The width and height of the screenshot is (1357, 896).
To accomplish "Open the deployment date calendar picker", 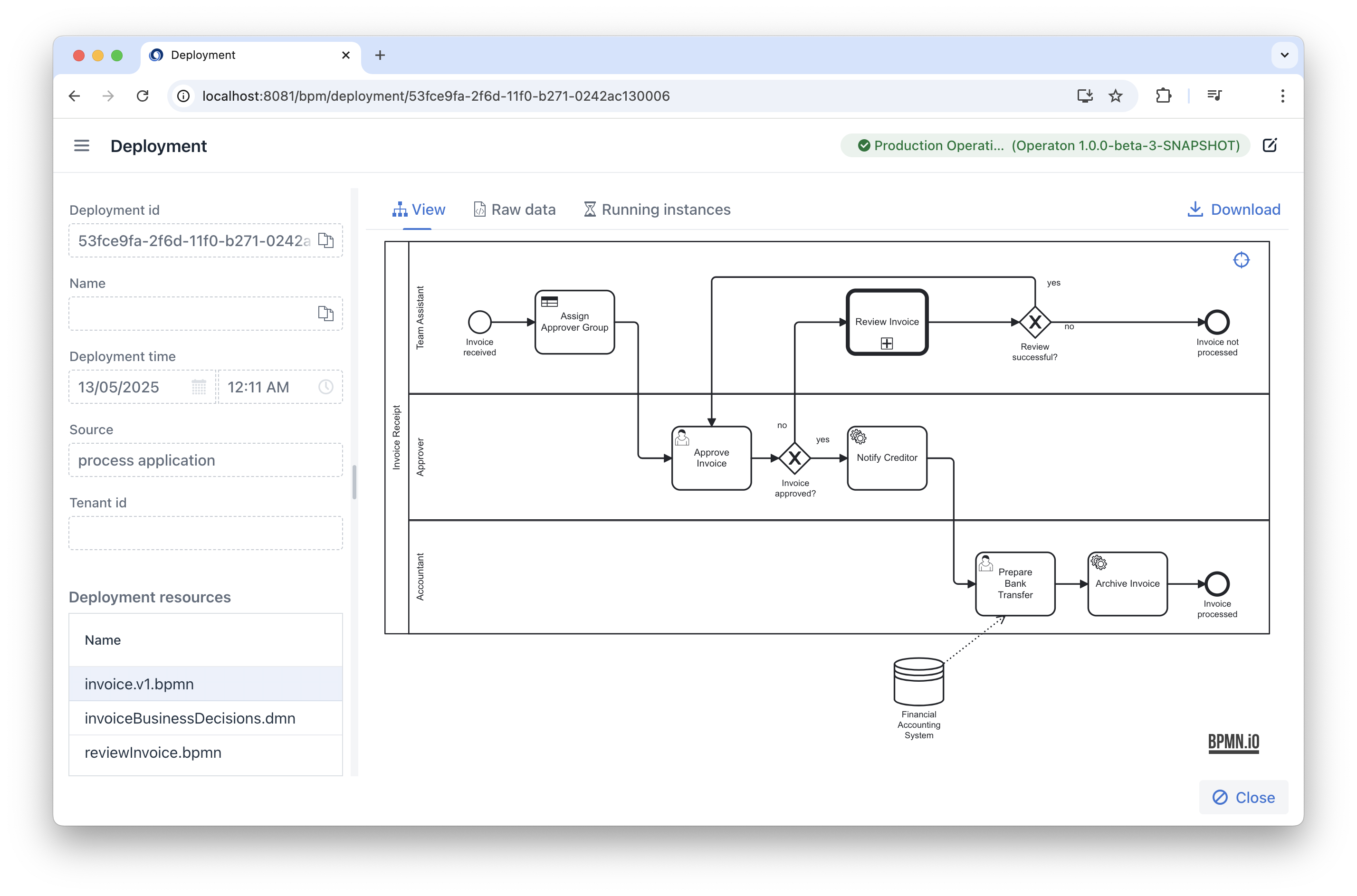I will [199, 387].
